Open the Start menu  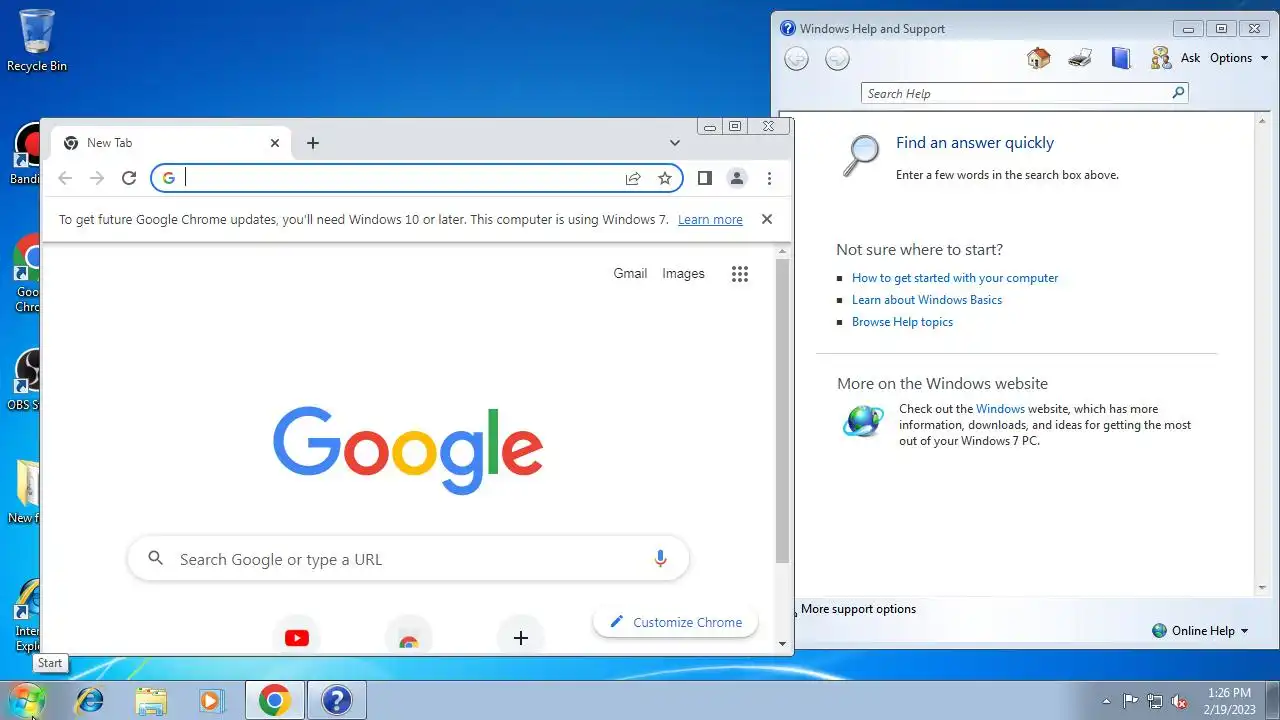click(27, 700)
